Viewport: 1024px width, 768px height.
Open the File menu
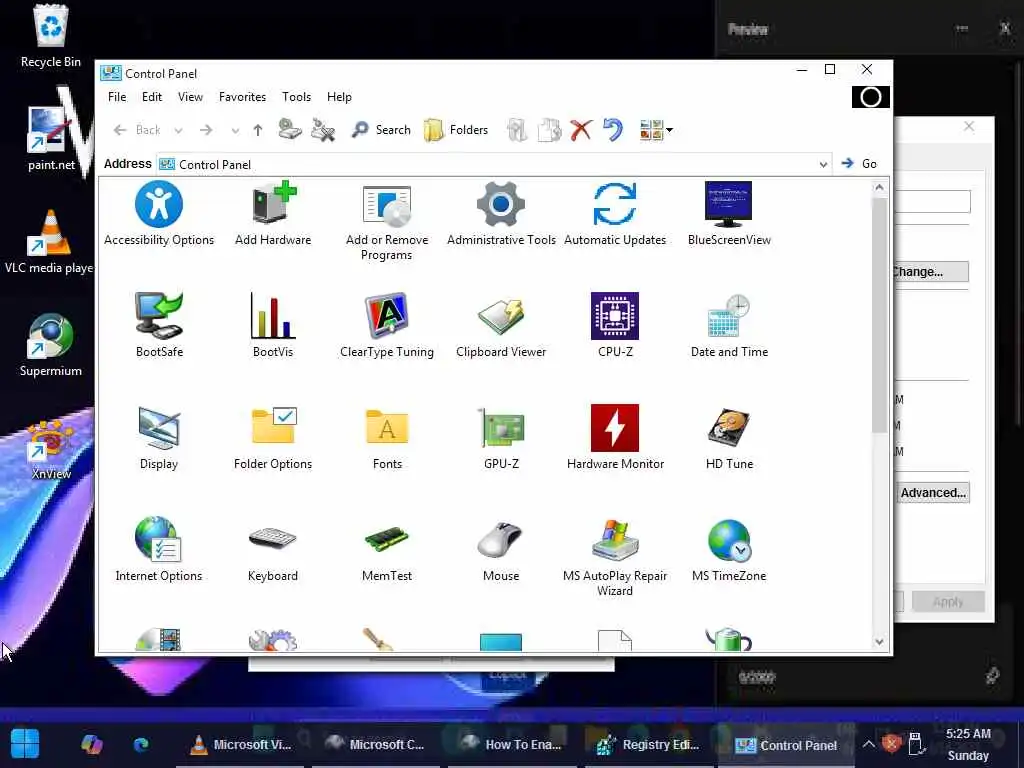pyautogui.click(x=117, y=97)
